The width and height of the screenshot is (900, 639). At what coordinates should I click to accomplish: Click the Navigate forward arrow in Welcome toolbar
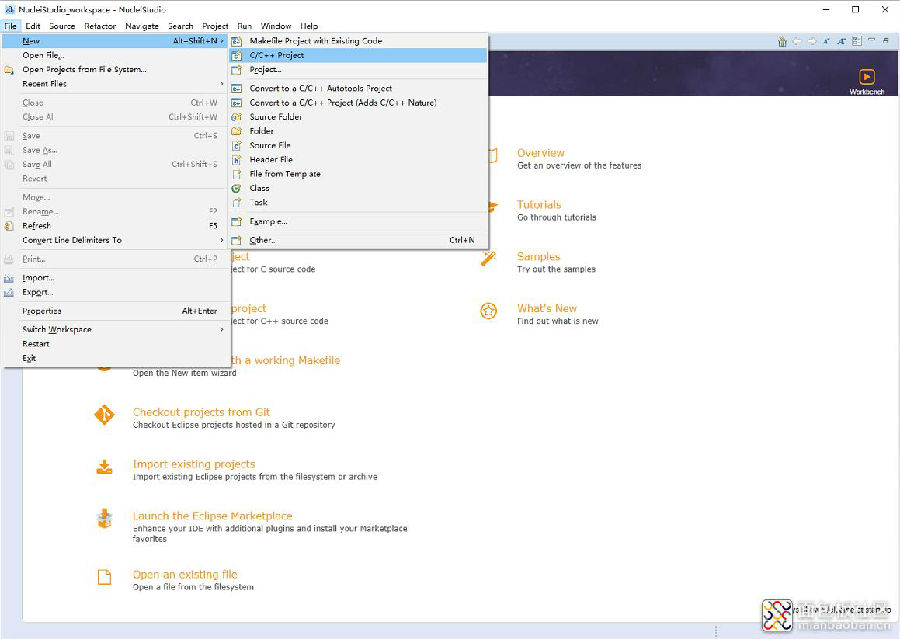pyautogui.click(x=812, y=41)
